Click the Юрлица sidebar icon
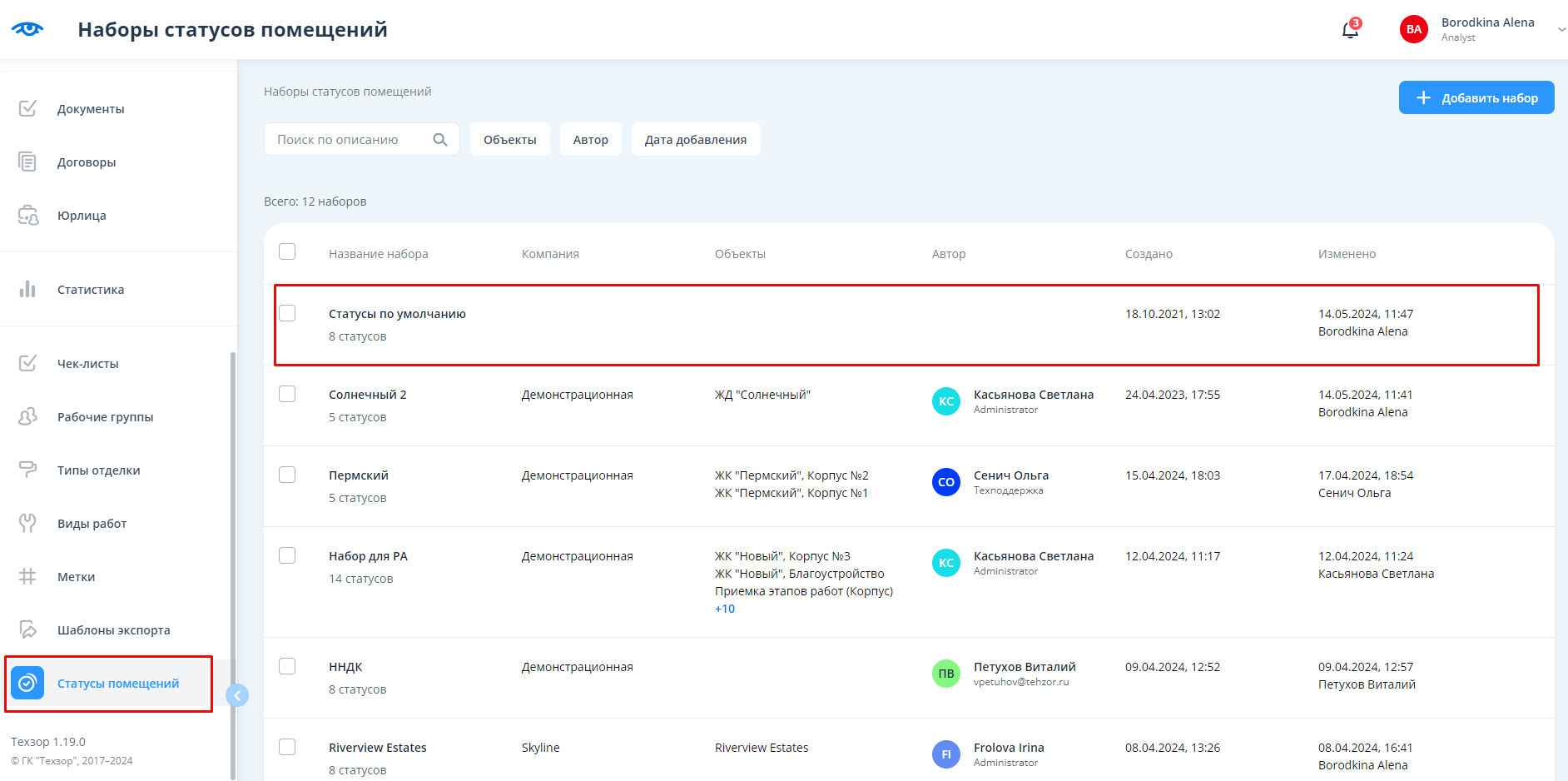The width and height of the screenshot is (1568, 781). pos(27,216)
